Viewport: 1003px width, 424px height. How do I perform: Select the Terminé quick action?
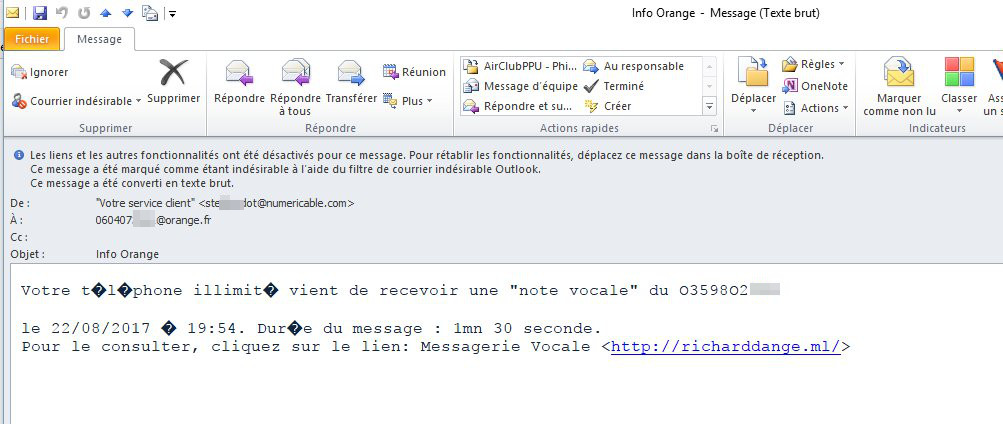pyautogui.click(x=613, y=86)
